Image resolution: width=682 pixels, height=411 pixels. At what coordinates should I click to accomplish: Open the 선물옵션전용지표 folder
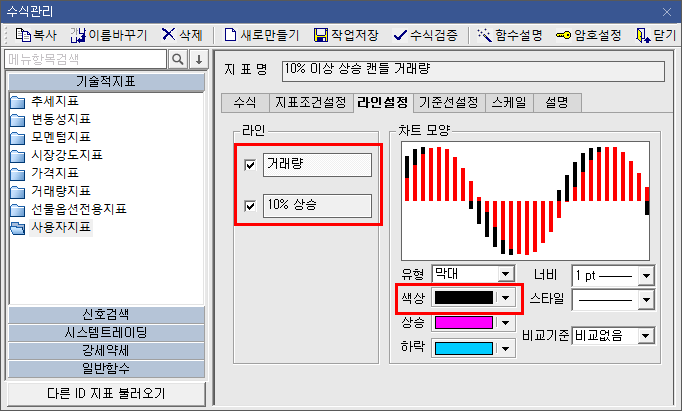pyautogui.click(x=68, y=209)
